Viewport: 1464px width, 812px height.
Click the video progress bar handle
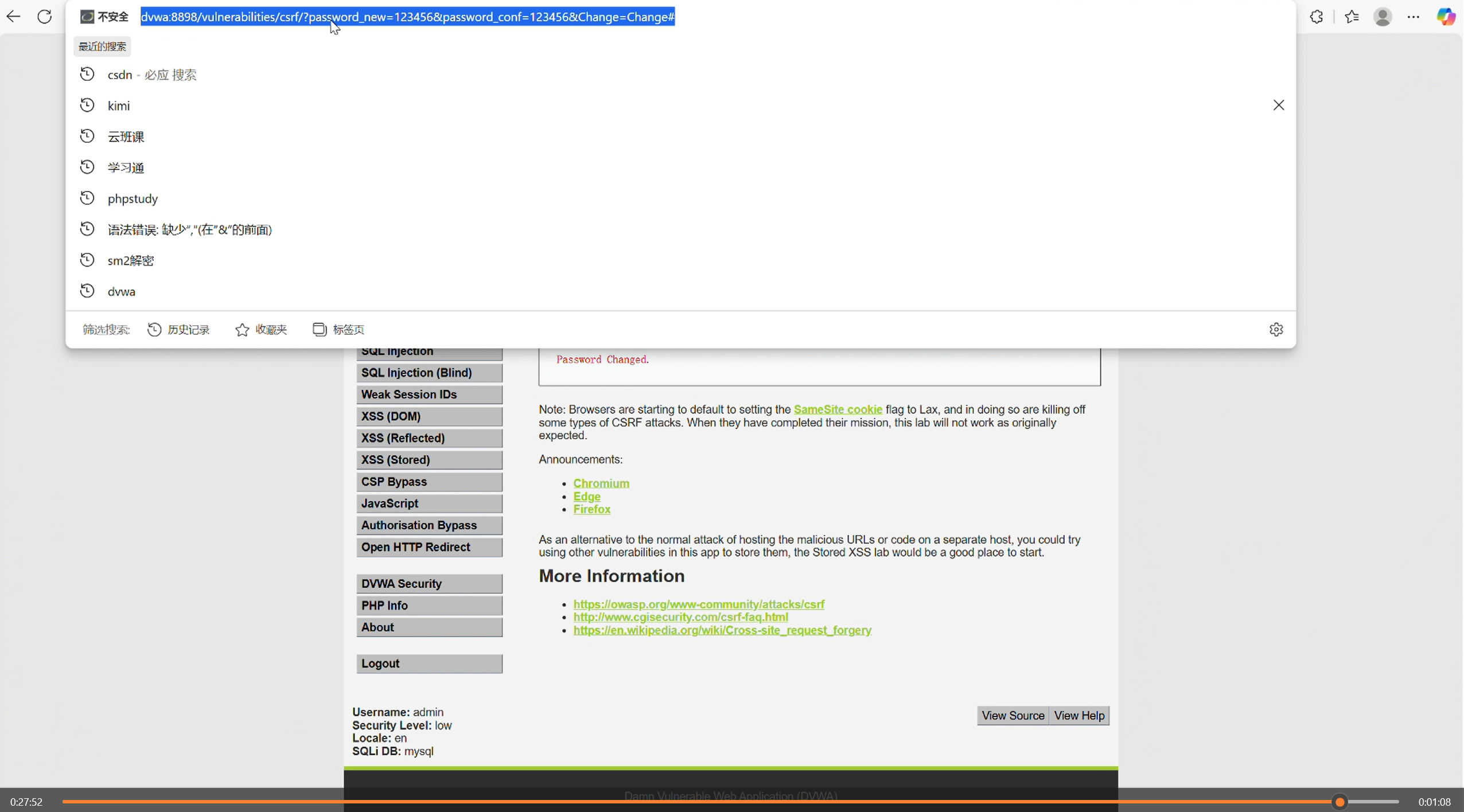(1340, 802)
